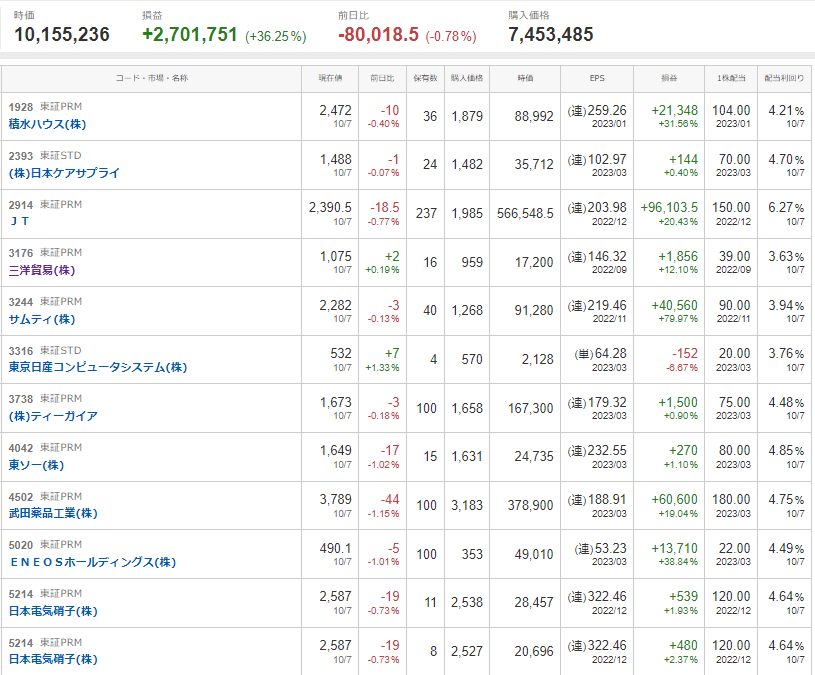
Task: Open the 積水ハウス(株) stock link
Action: click(x=47, y=124)
